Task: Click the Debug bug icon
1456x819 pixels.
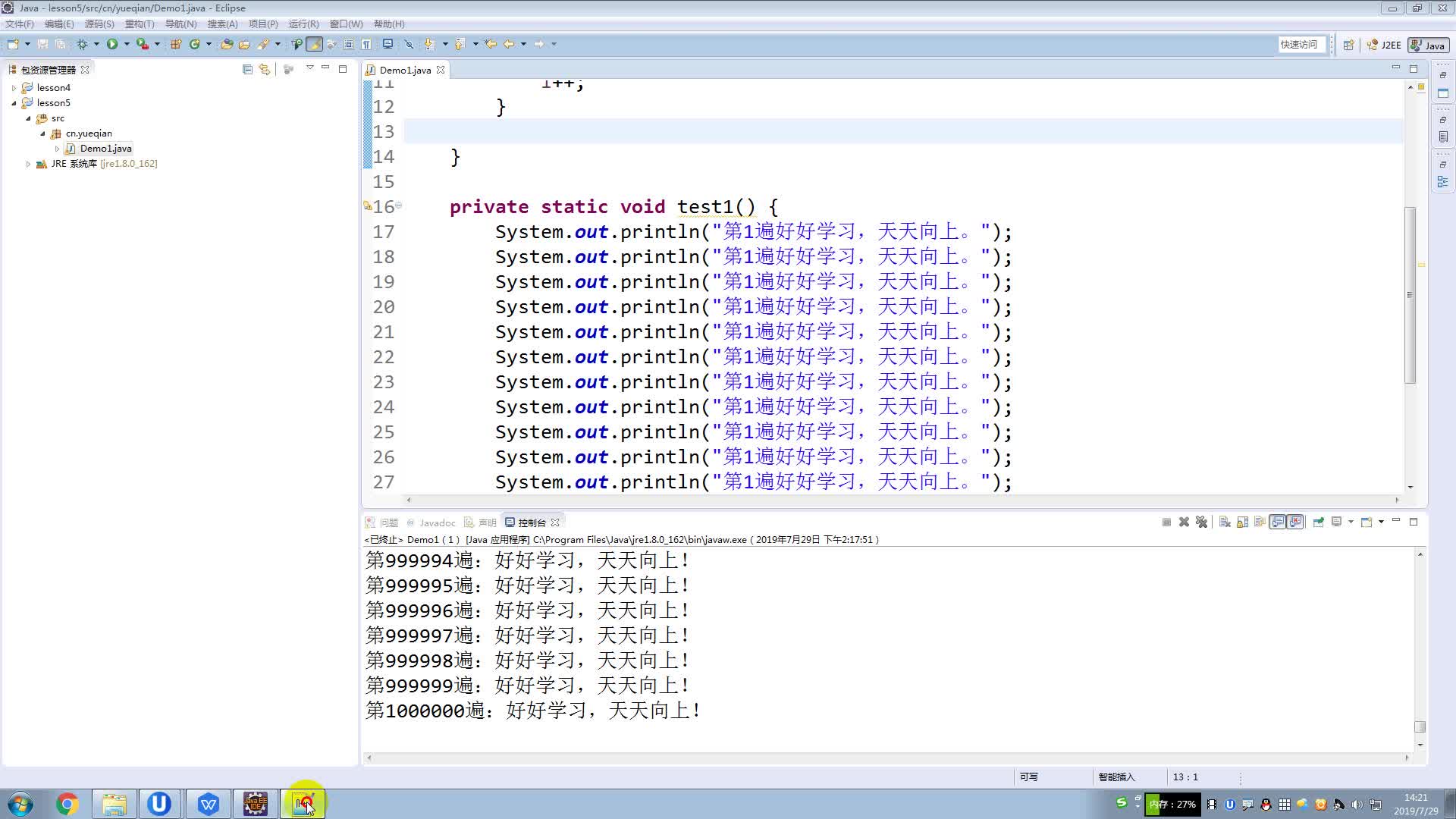Action: (82, 44)
